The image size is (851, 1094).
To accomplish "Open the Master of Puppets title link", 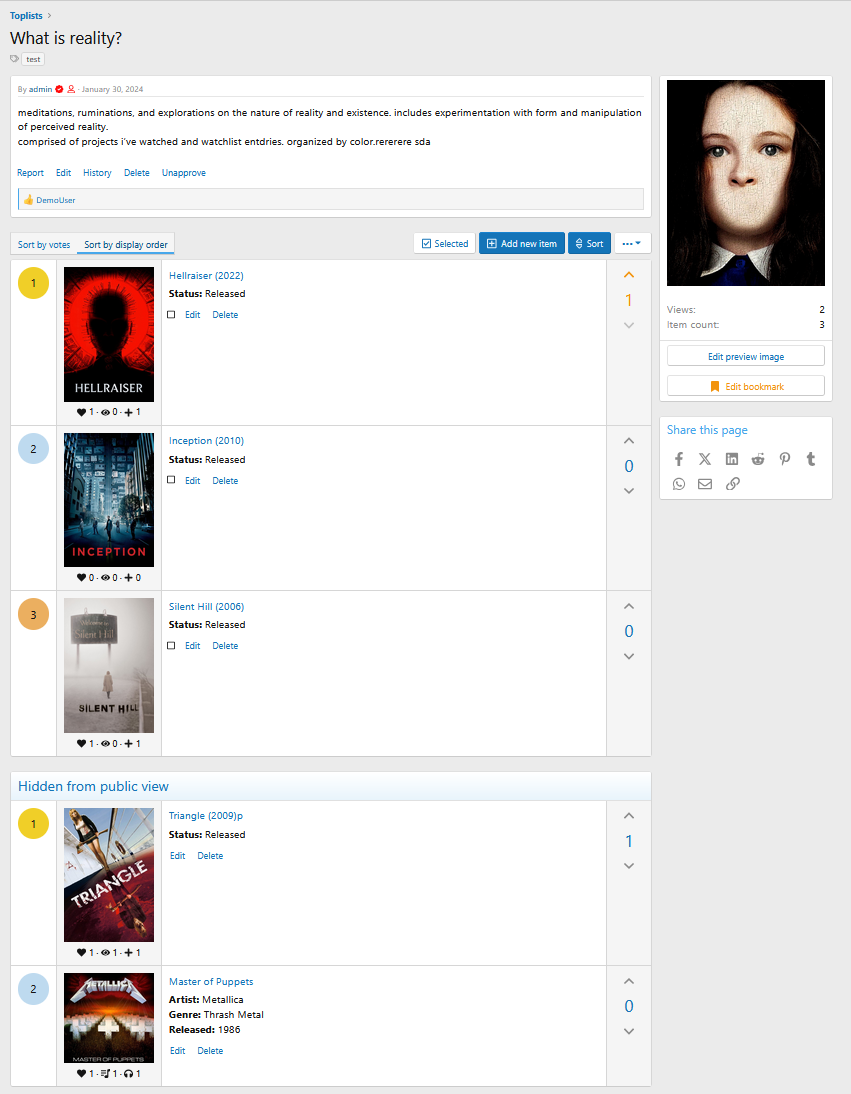I will 211,982.
